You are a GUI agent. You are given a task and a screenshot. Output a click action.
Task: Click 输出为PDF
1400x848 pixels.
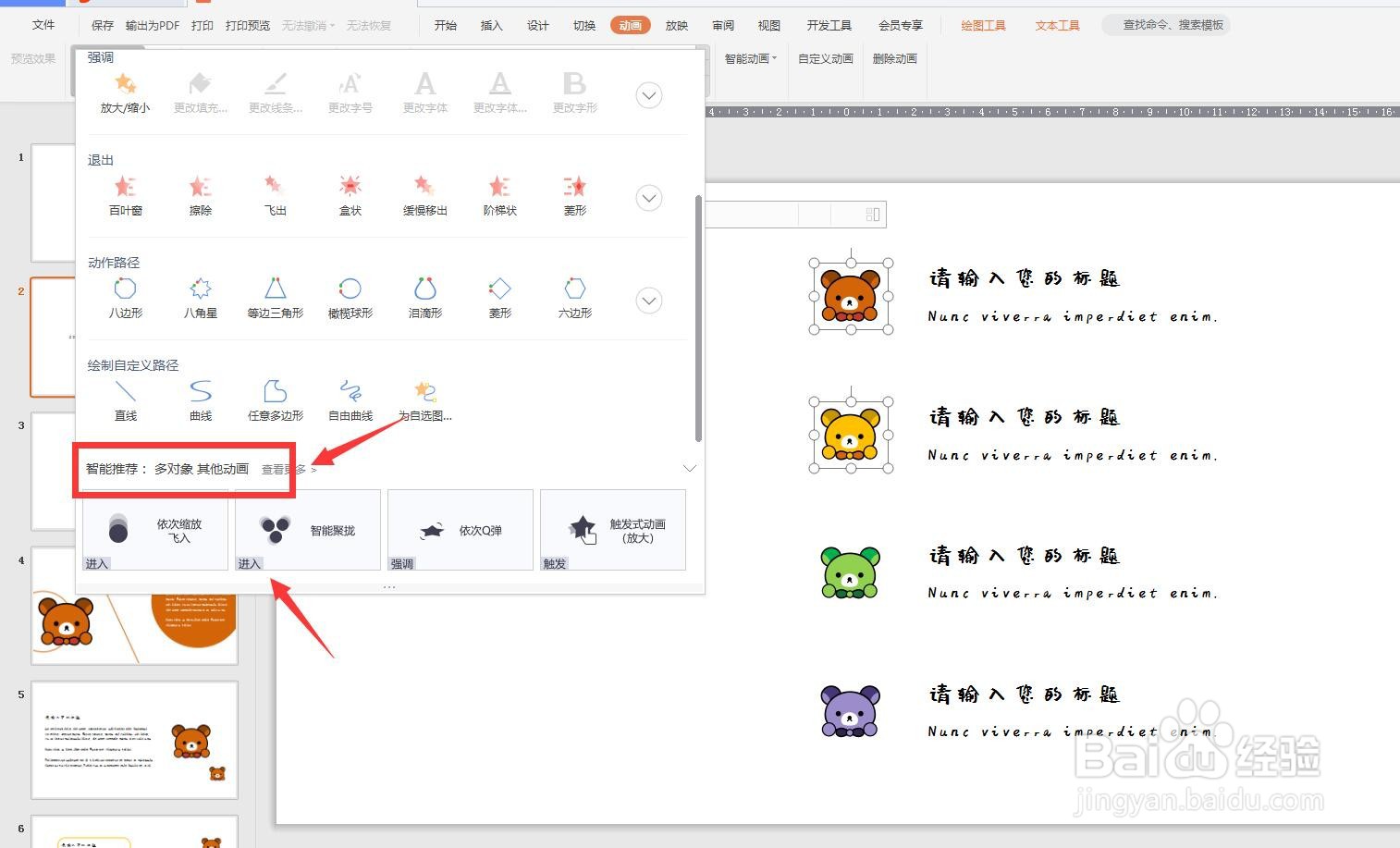(x=153, y=25)
